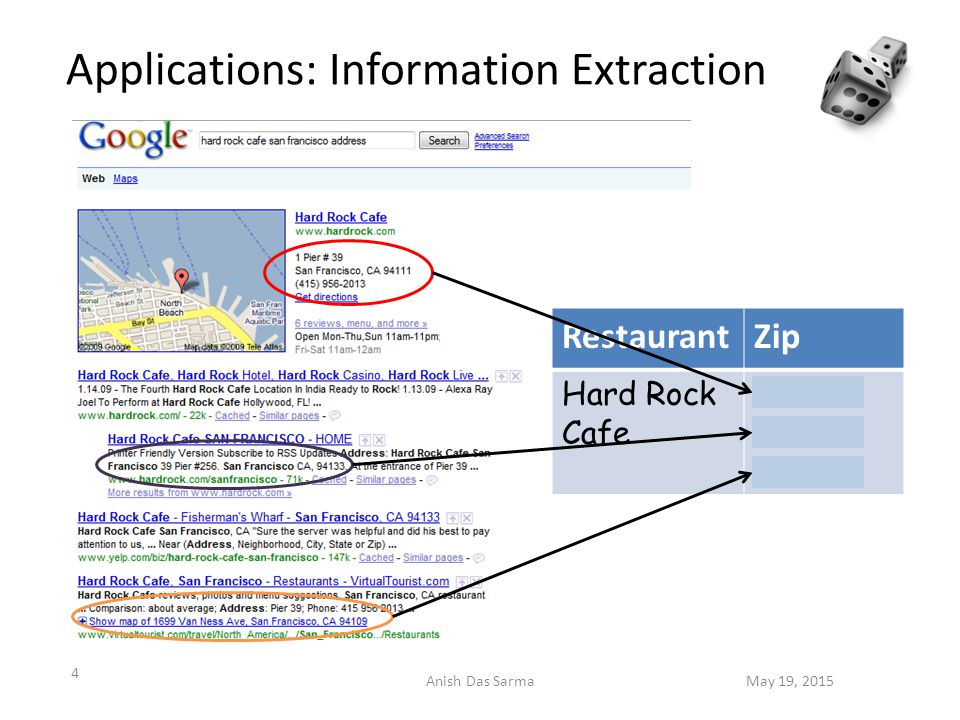Remove the Hard Rock Hotel, Casino result
Image resolution: width=960 pixels, height=720 pixels.
point(516,376)
